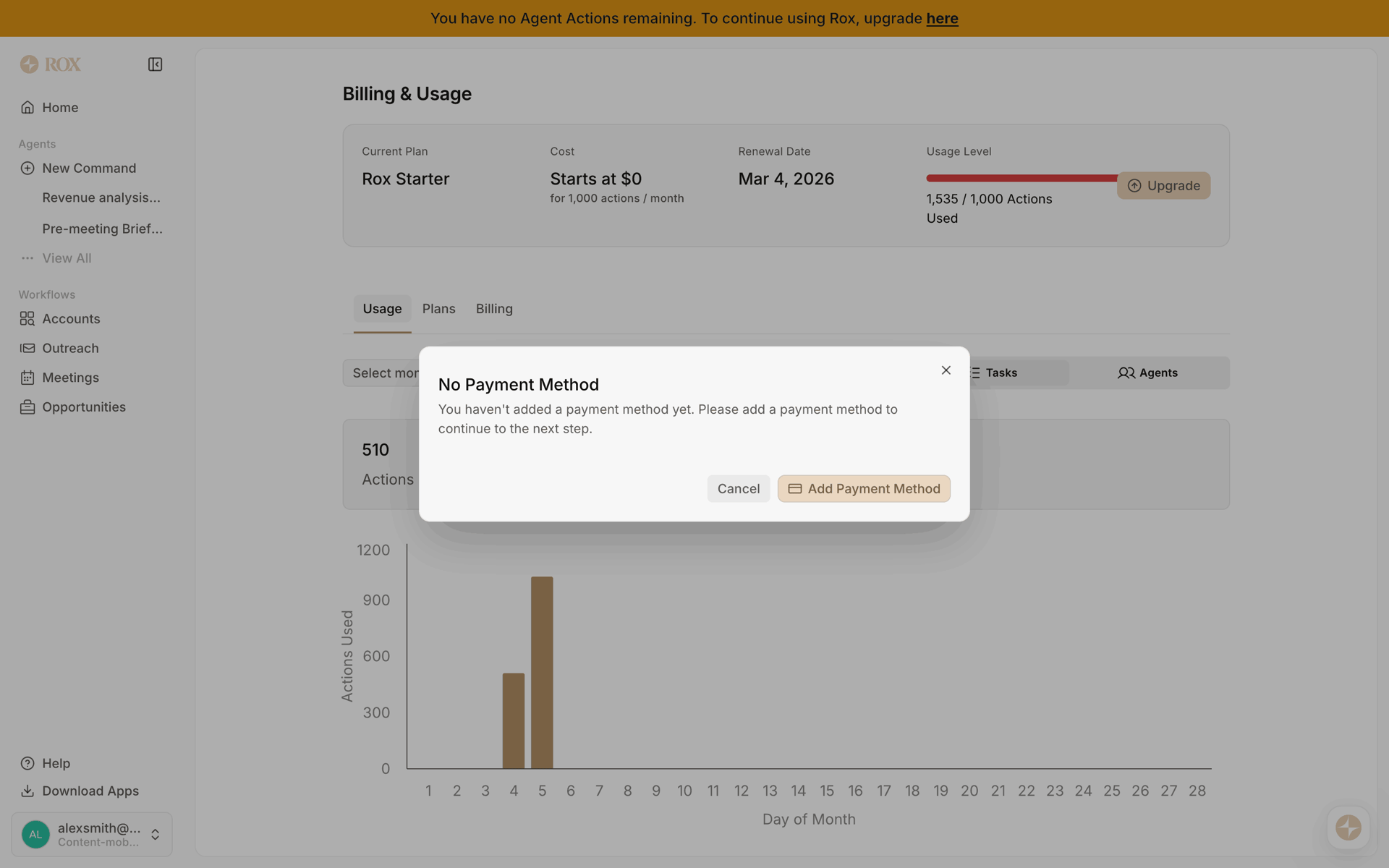Click the Outreach envelope icon
The width and height of the screenshot is (1389, 868).
tap(27, 348)
